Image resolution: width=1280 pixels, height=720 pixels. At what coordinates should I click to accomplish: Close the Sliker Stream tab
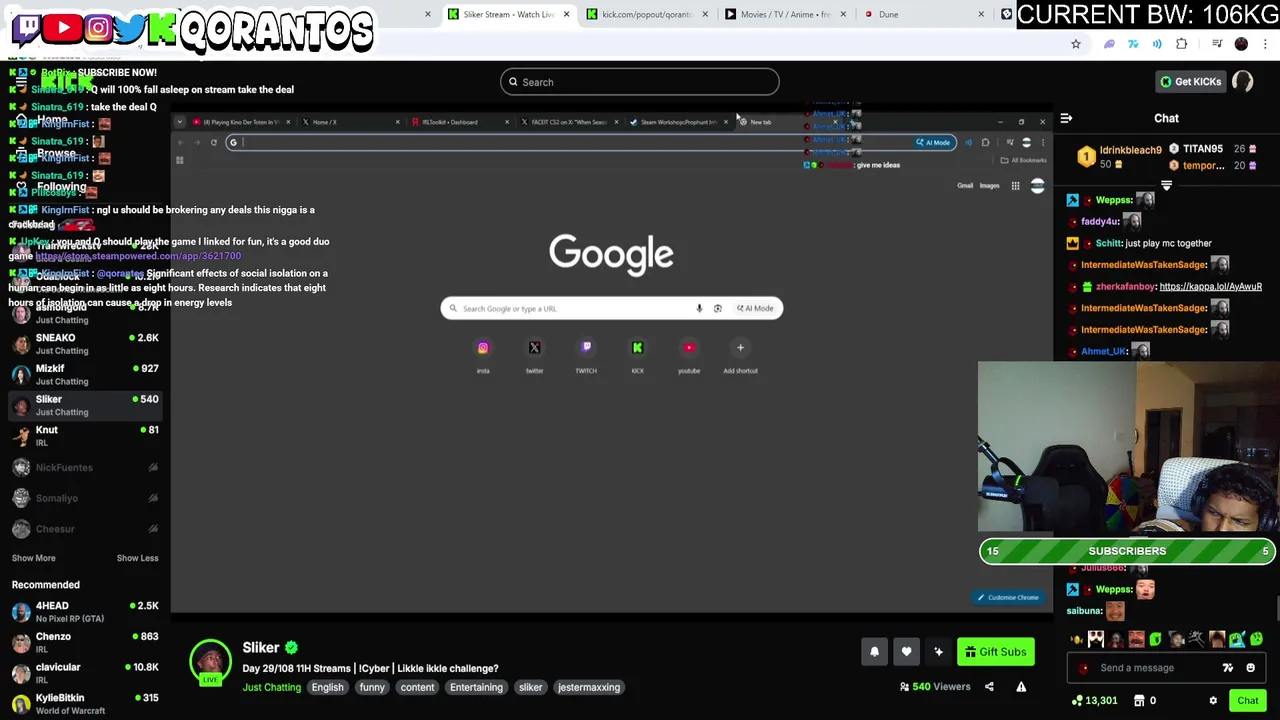tap(566, 14)
